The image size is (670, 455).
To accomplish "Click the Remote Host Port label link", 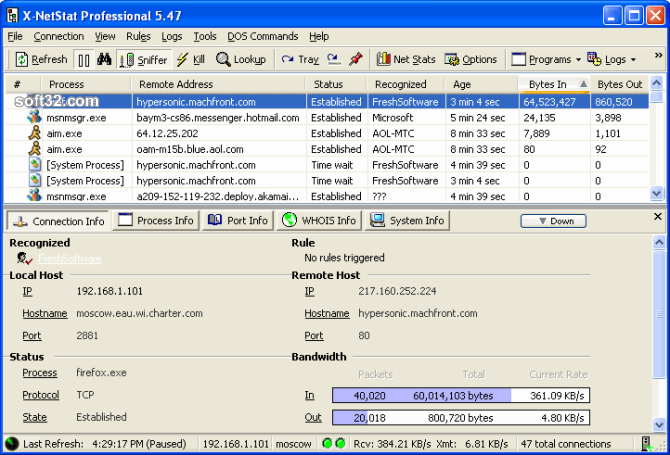I will pyautogui.click(x=314, y=336).
